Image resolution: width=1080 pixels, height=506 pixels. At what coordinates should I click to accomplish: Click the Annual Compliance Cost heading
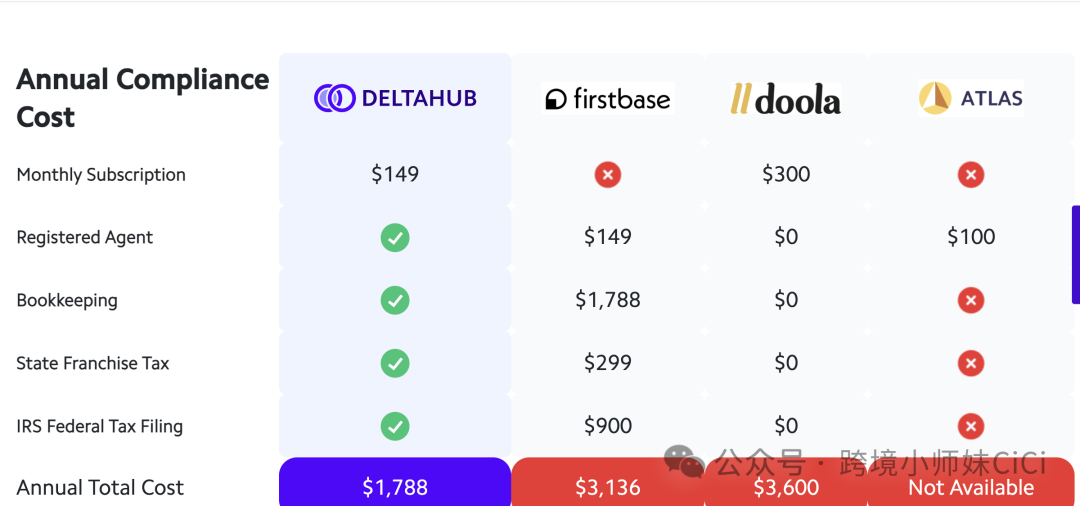(143, 98)
